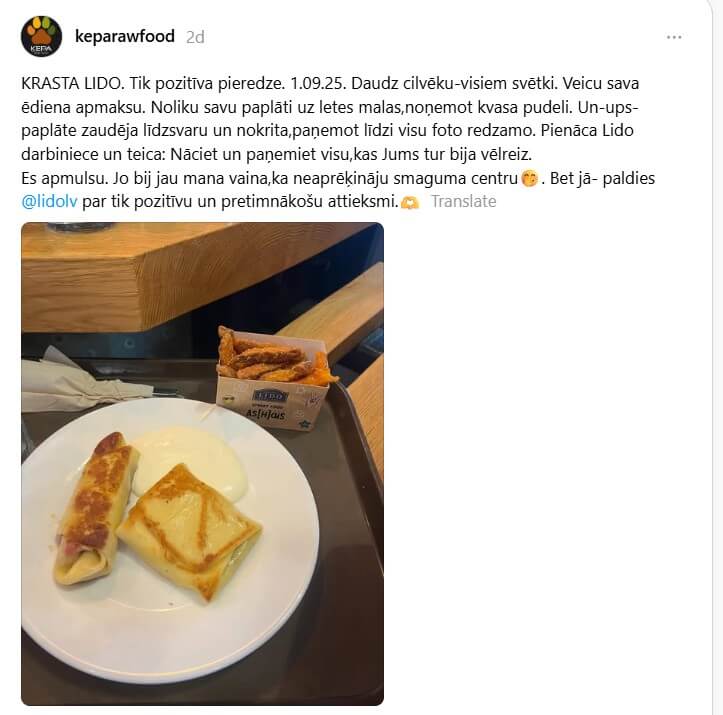Click the sweet potato fries in photo

click(274, 357)
